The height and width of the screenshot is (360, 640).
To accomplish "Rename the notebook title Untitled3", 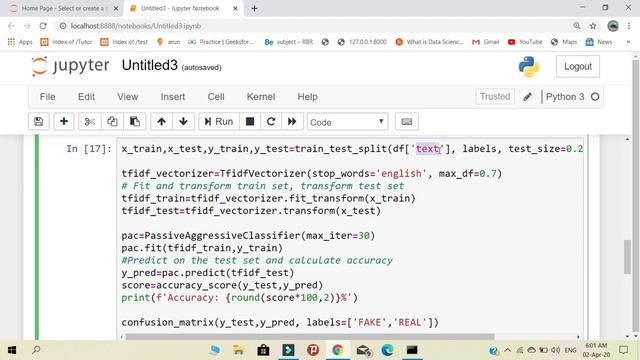I will [x=149, y=65].
